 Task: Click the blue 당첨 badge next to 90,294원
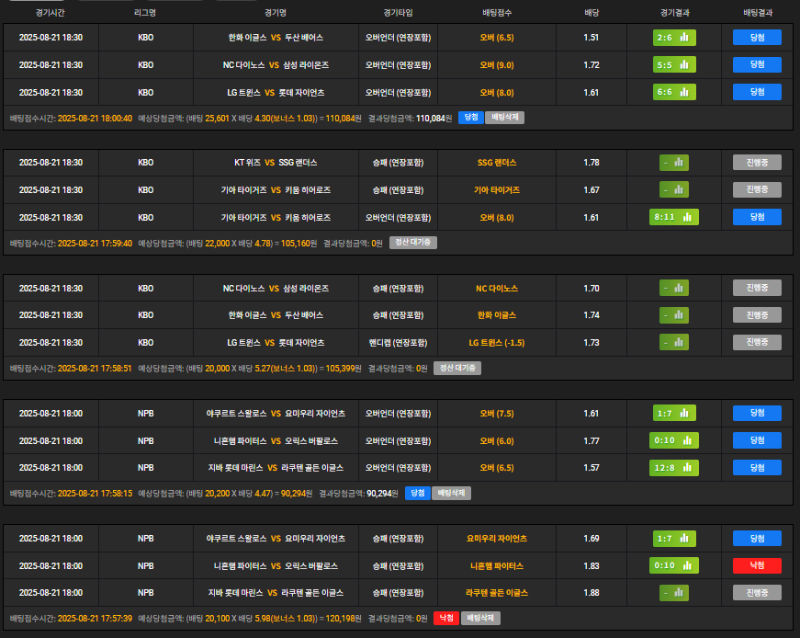pyautogui.click(x=418, y=493)
